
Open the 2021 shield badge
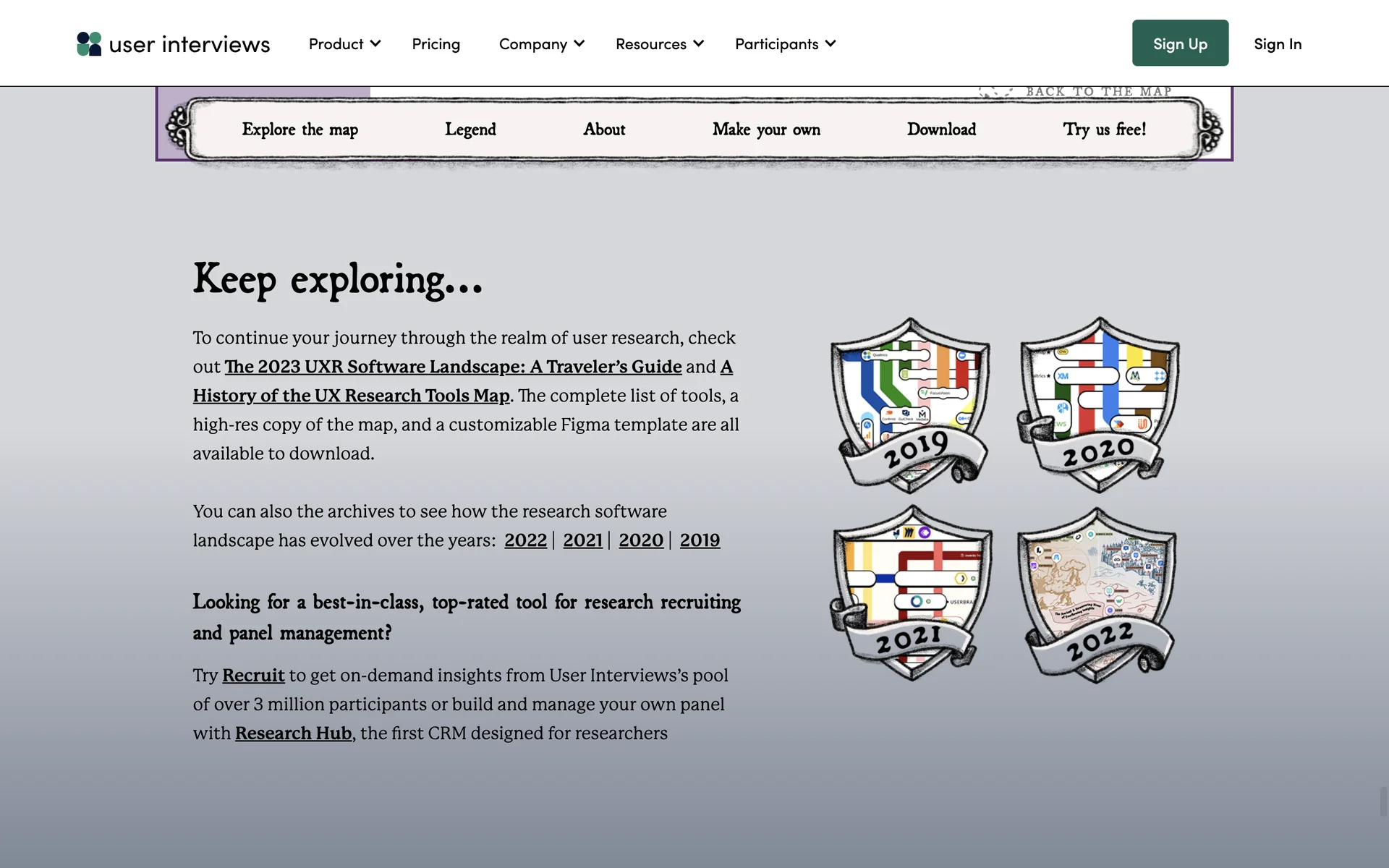point(911,592)
